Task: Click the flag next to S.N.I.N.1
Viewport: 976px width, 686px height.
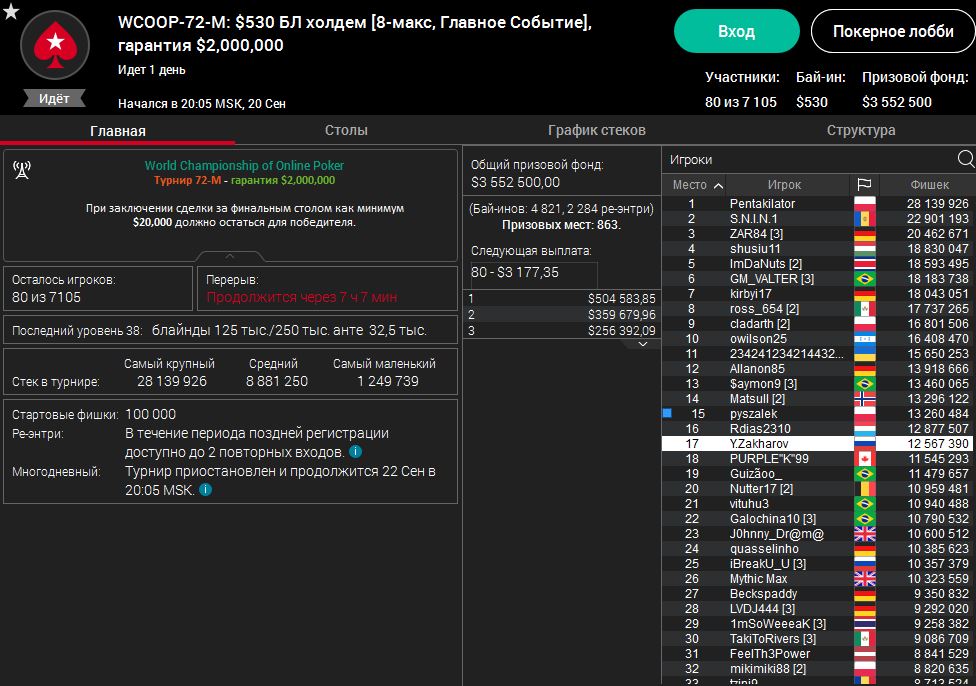Action: tap(865, 218)
